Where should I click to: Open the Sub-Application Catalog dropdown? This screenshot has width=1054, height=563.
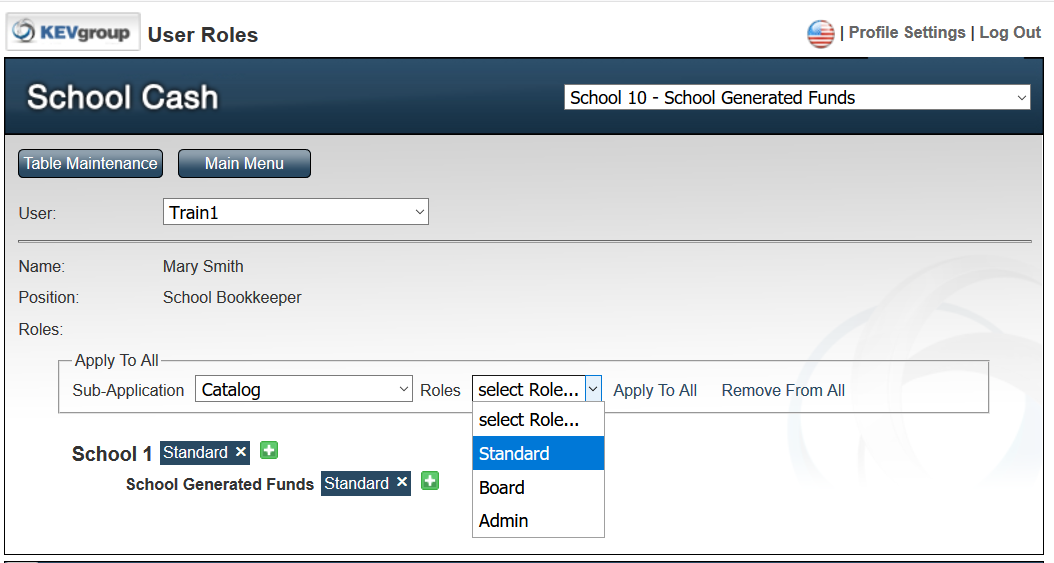304,389
